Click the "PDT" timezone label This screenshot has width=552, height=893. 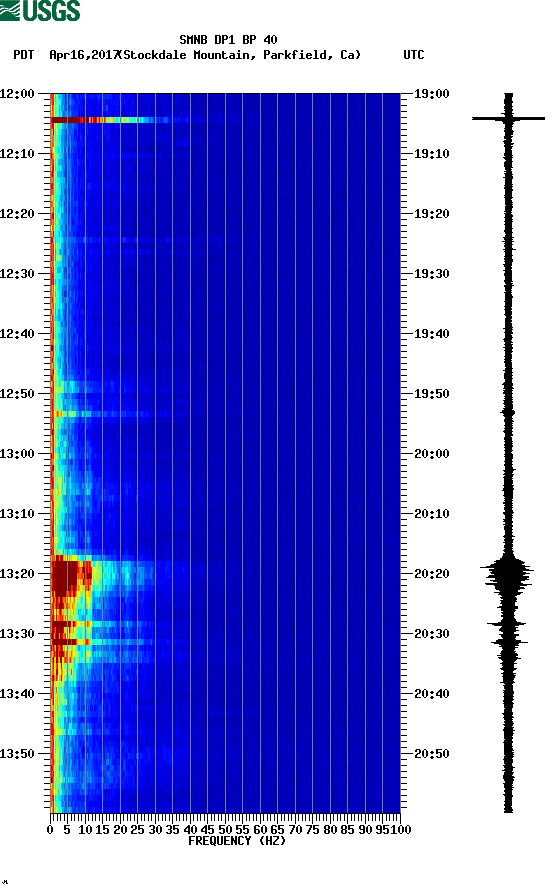(23, 55)
